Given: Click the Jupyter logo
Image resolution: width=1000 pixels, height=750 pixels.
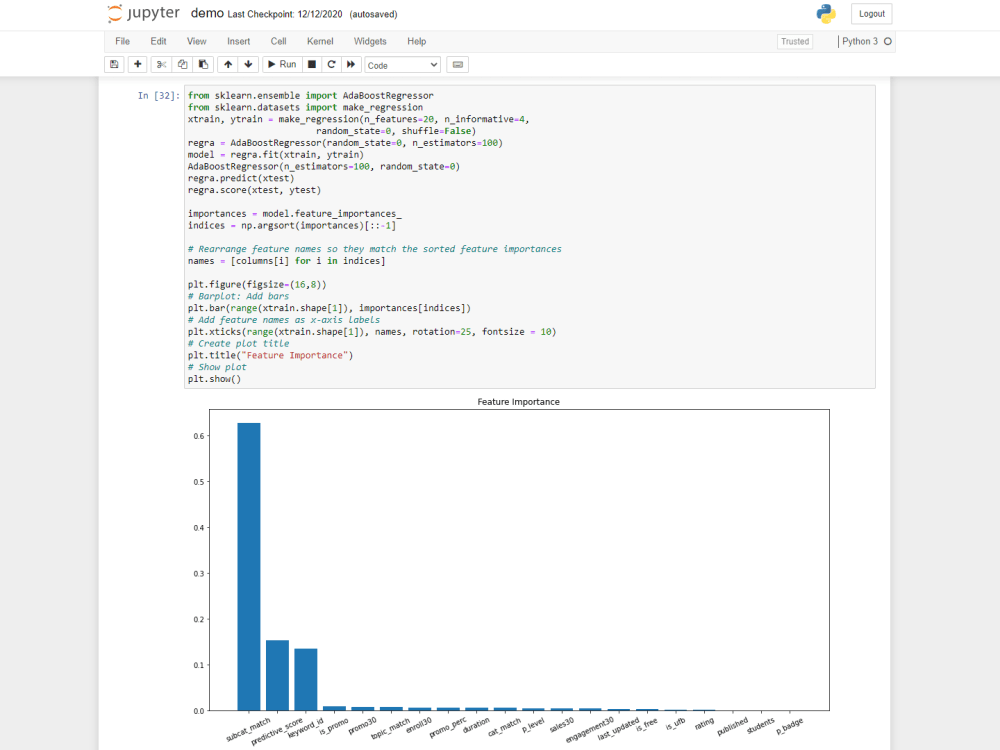Looking at the screenshot, I should 143,13.
